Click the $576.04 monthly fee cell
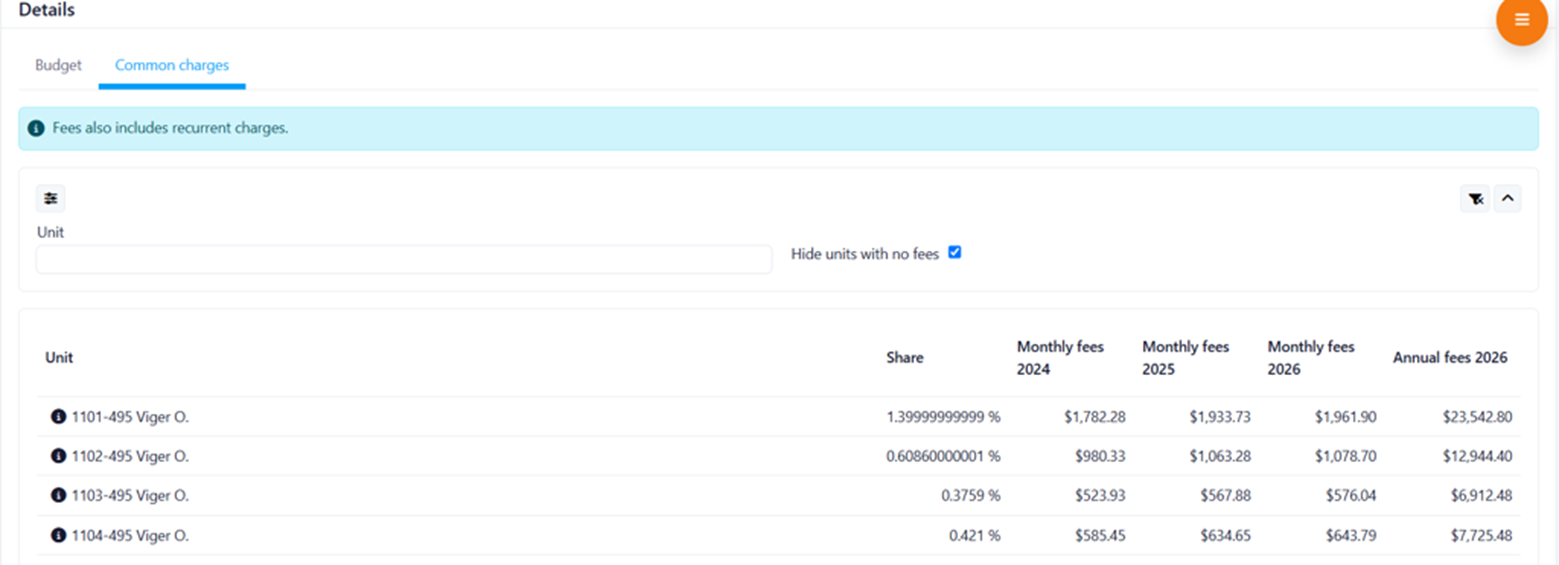Screen dimensions: 1559x565 coord(1352,496)
